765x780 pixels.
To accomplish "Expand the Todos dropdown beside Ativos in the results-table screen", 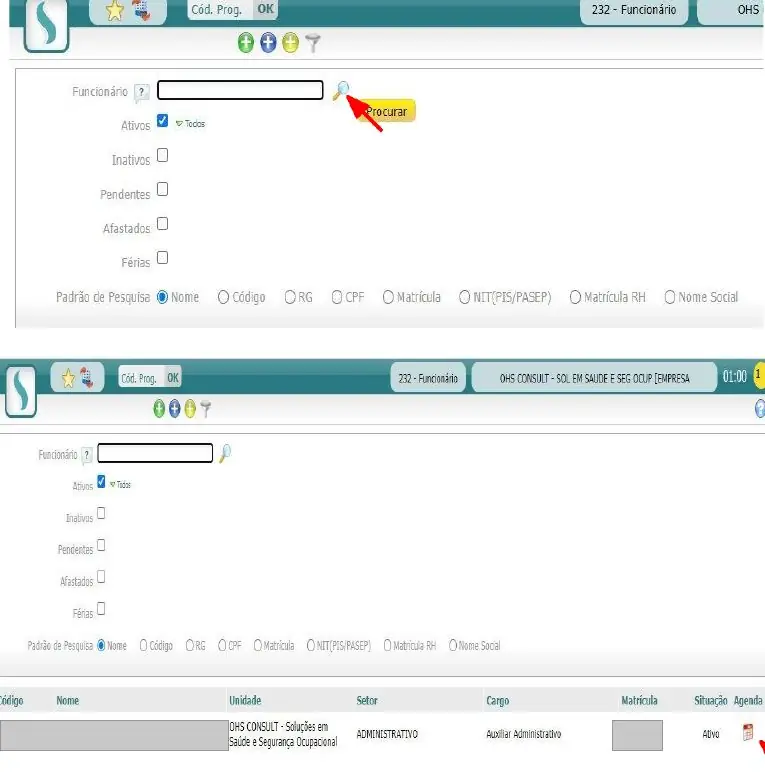I will click(x=120, y=485).
